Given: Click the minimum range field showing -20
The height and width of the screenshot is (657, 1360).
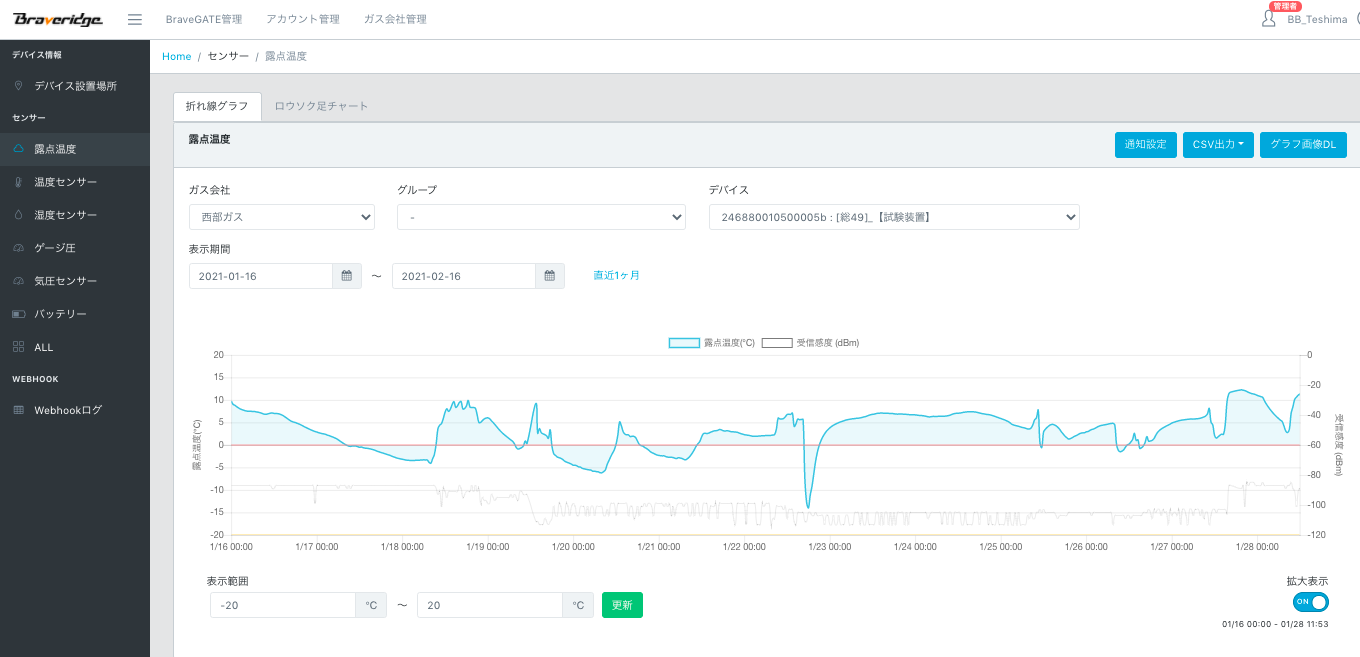Looking at the screenshot, I should click(x=283, y=605).
